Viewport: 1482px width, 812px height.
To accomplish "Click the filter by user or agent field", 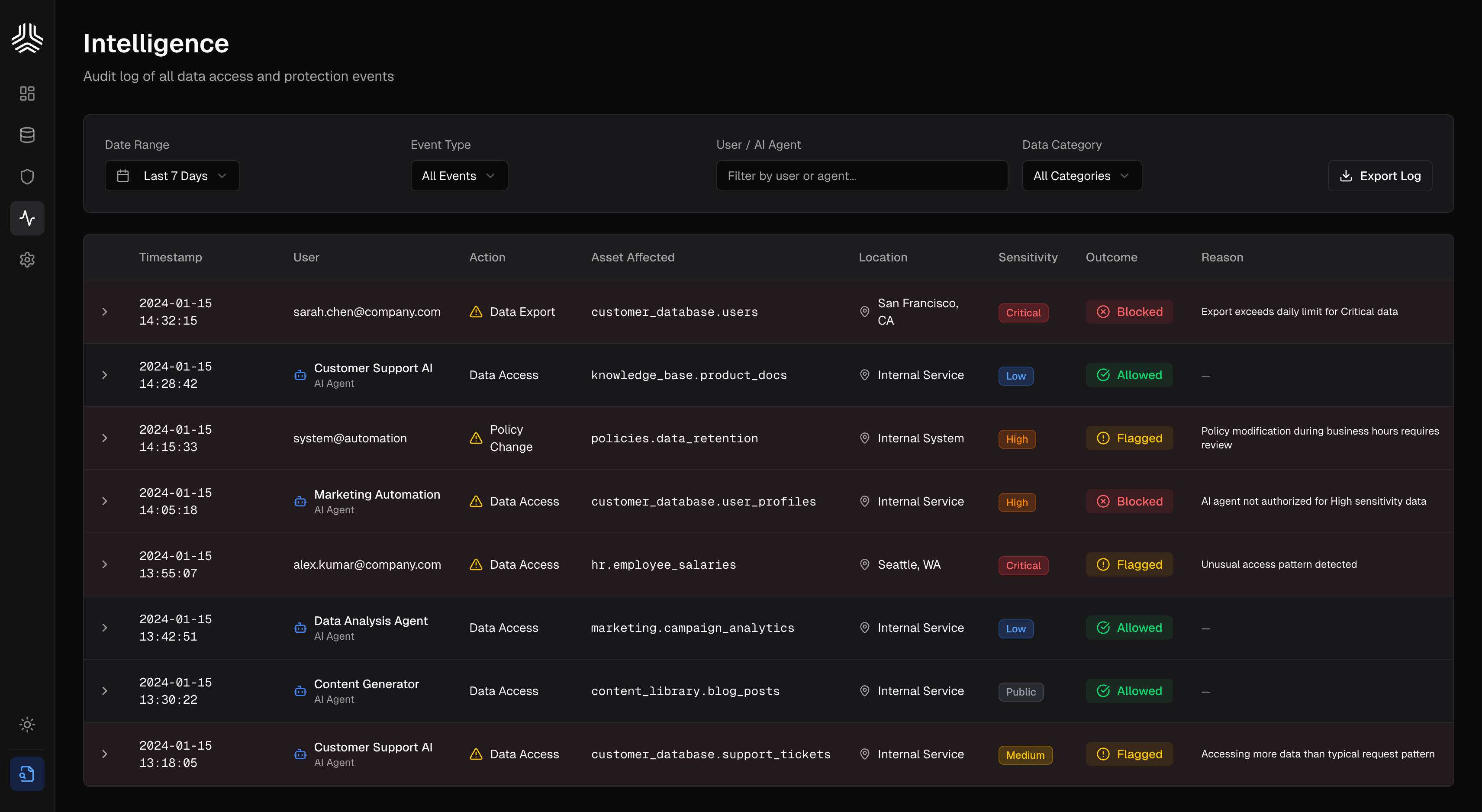I will tap(862, 176).
